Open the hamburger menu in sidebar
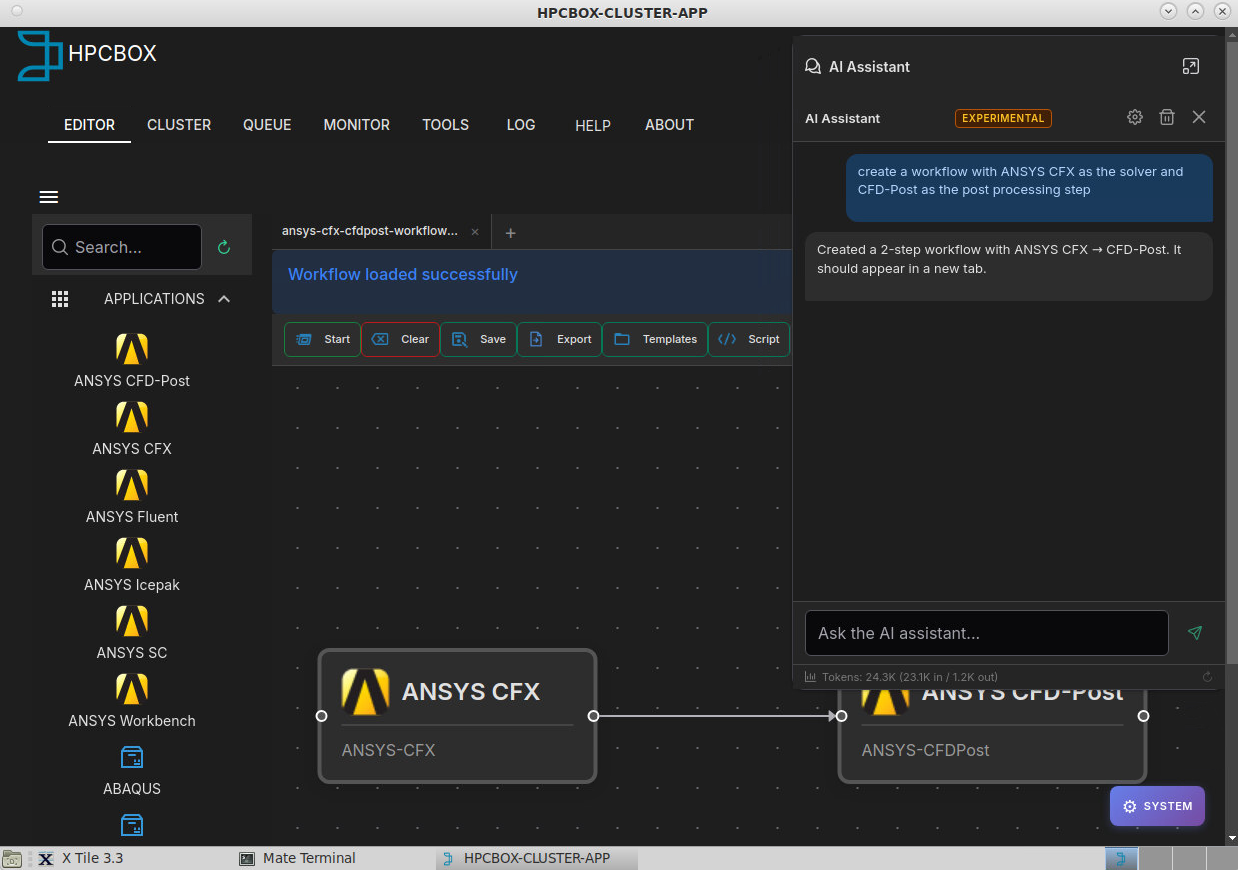1238x870 pixels. tap(48, 197)
